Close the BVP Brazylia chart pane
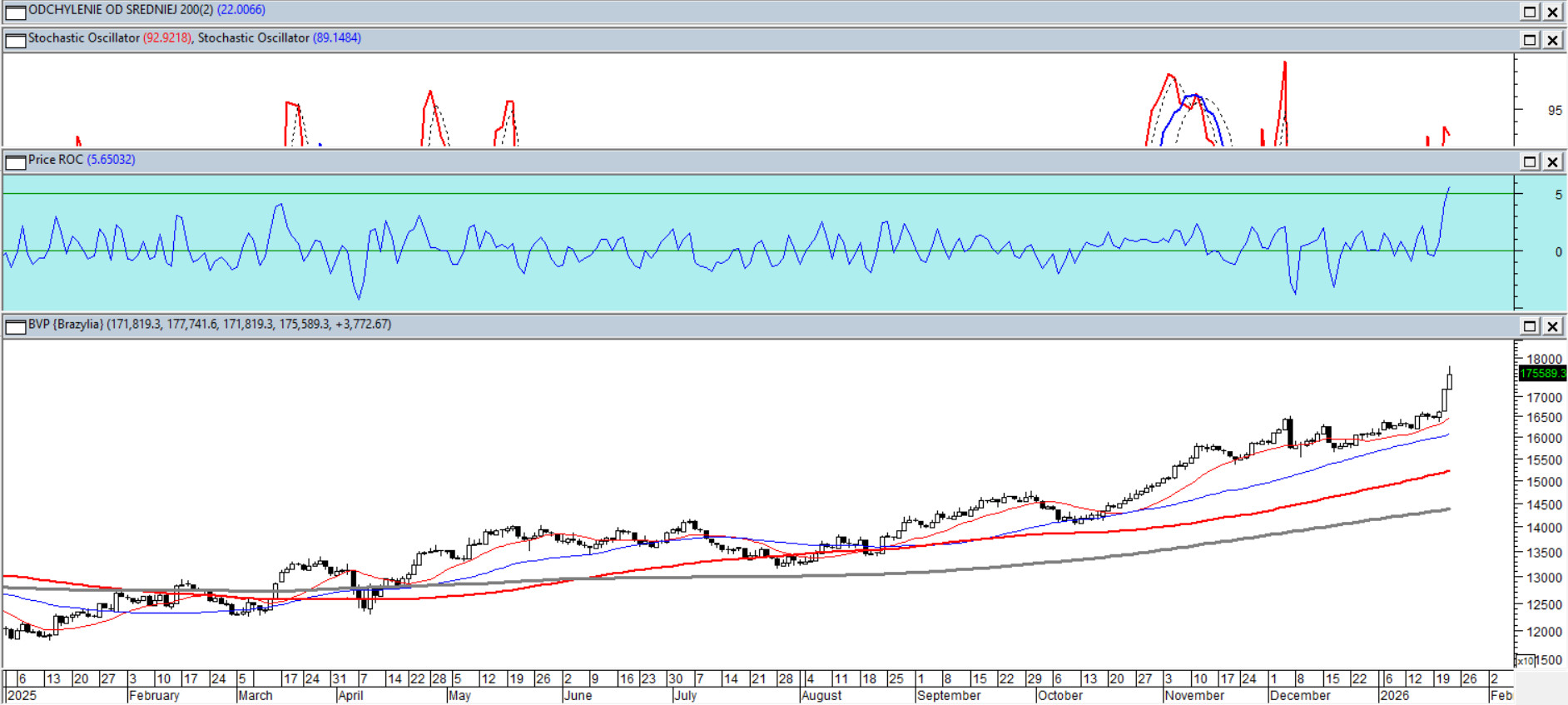 coord(1553,326)
